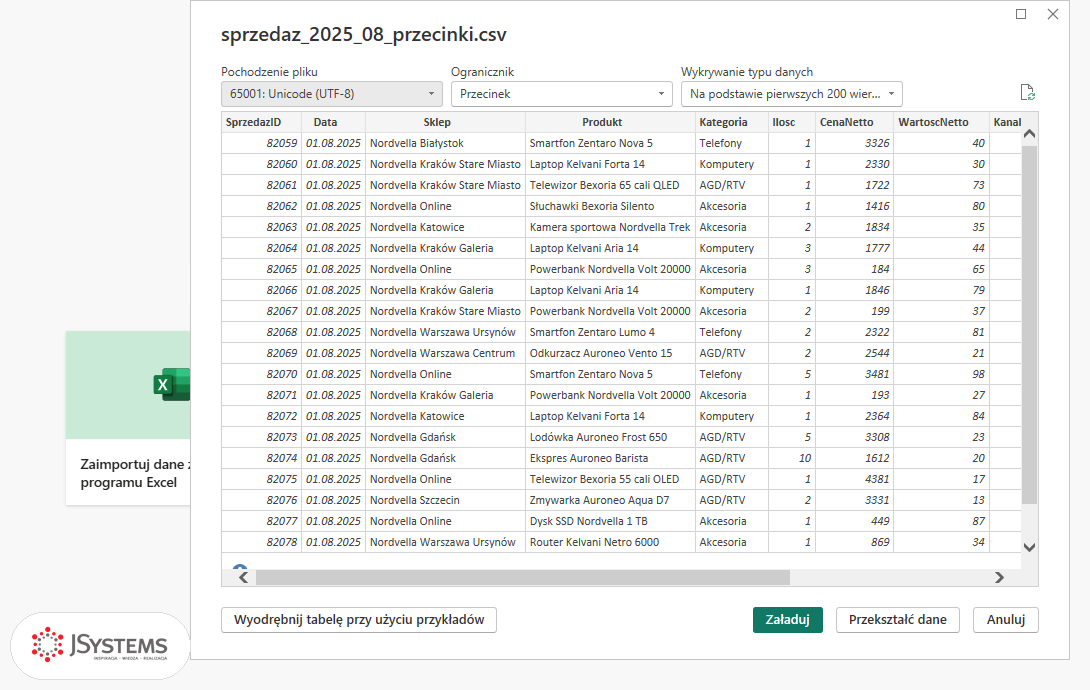Screen dimensions: 1090x690
Task: Click the horizontal scroll left arrow
Action: pos(243,577)
